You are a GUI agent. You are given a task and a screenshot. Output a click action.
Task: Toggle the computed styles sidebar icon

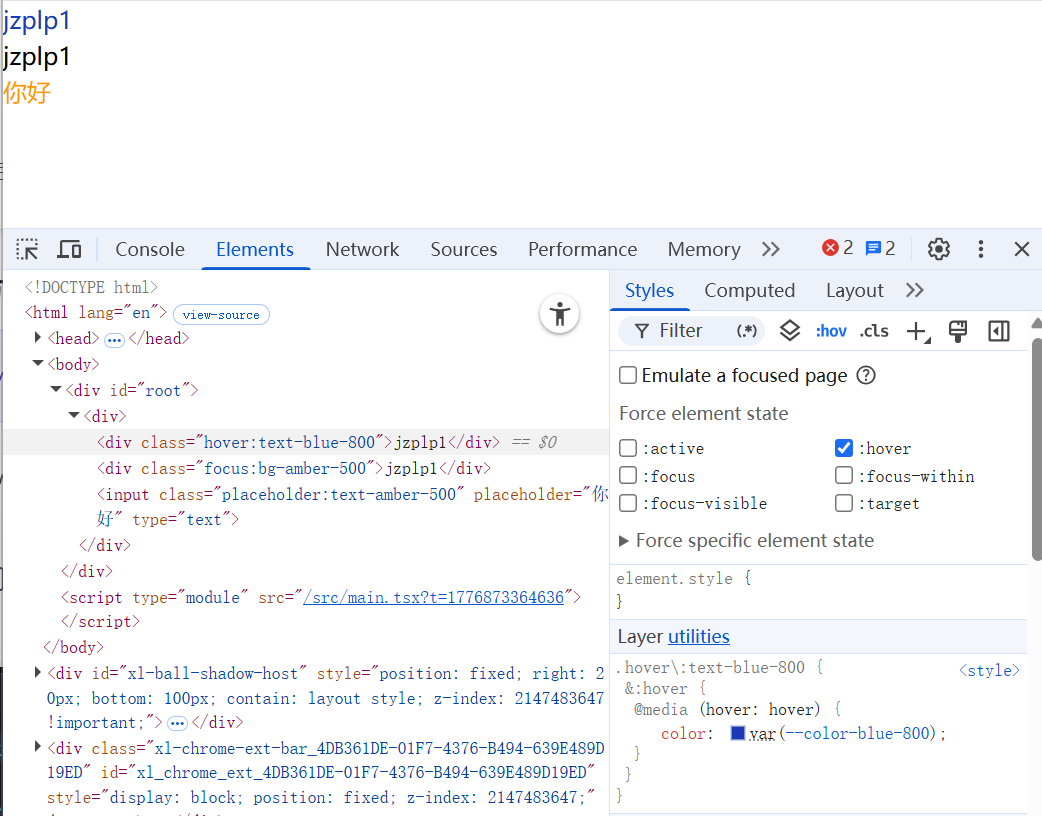[x=999, y=331]
